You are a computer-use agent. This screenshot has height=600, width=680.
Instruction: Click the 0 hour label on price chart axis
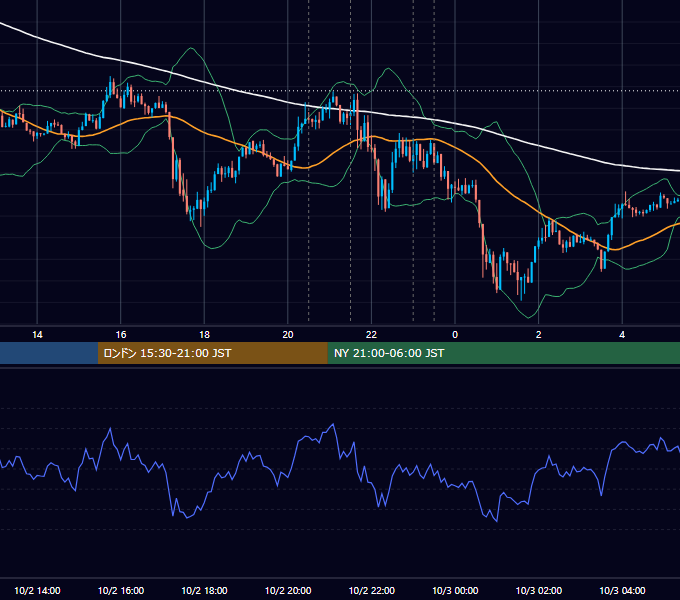coord(455,335)
